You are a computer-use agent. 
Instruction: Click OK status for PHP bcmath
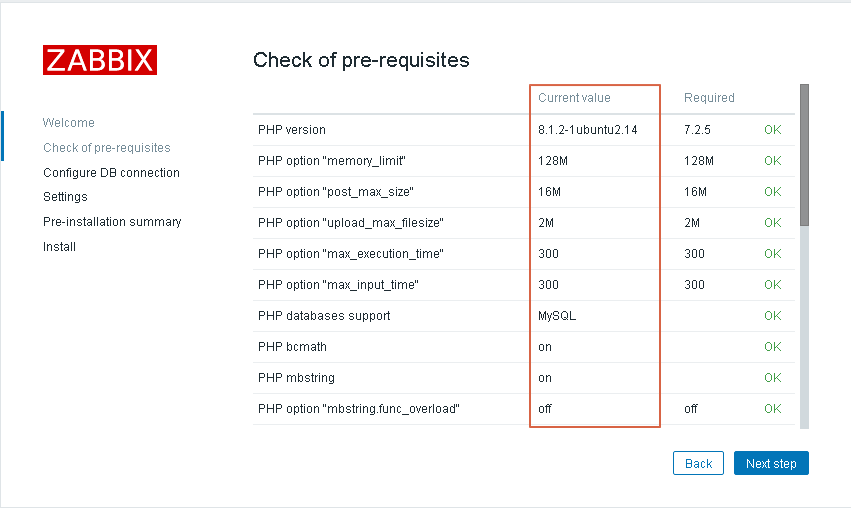point(772,347)
